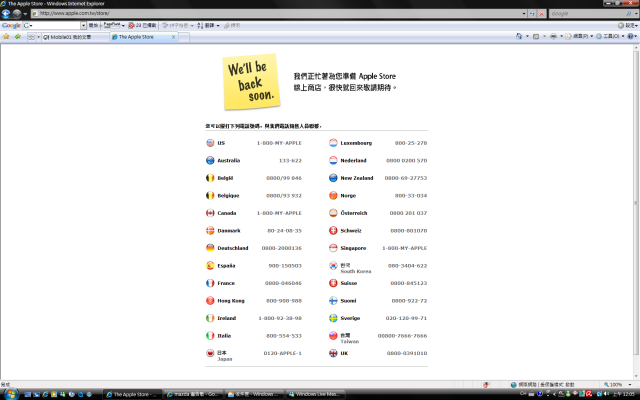
Task: Click the browser Back arrow button
Action: coord(6,13)
